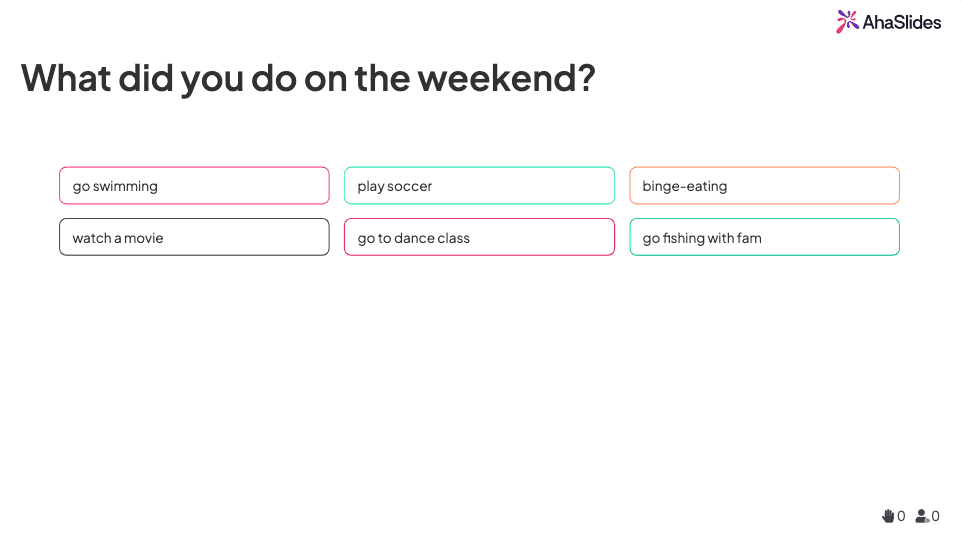Choose the "go to dance class" answer
The image size is (961, 539).
tap(479, 238)
